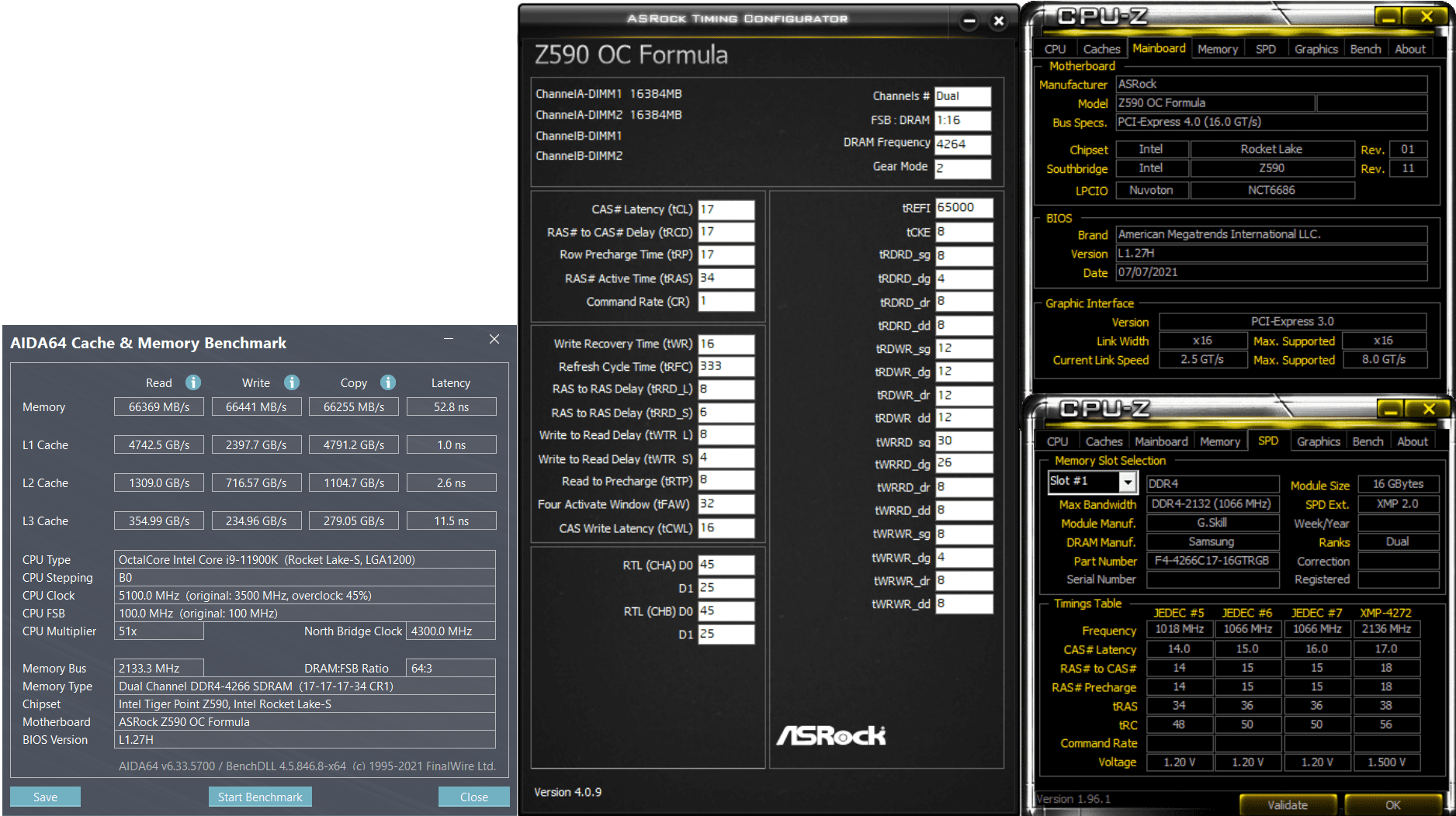Click the Part Number F4-4266C17-16GTRGB
This screenshot has height=816, width=1456.
(1212, 560)
